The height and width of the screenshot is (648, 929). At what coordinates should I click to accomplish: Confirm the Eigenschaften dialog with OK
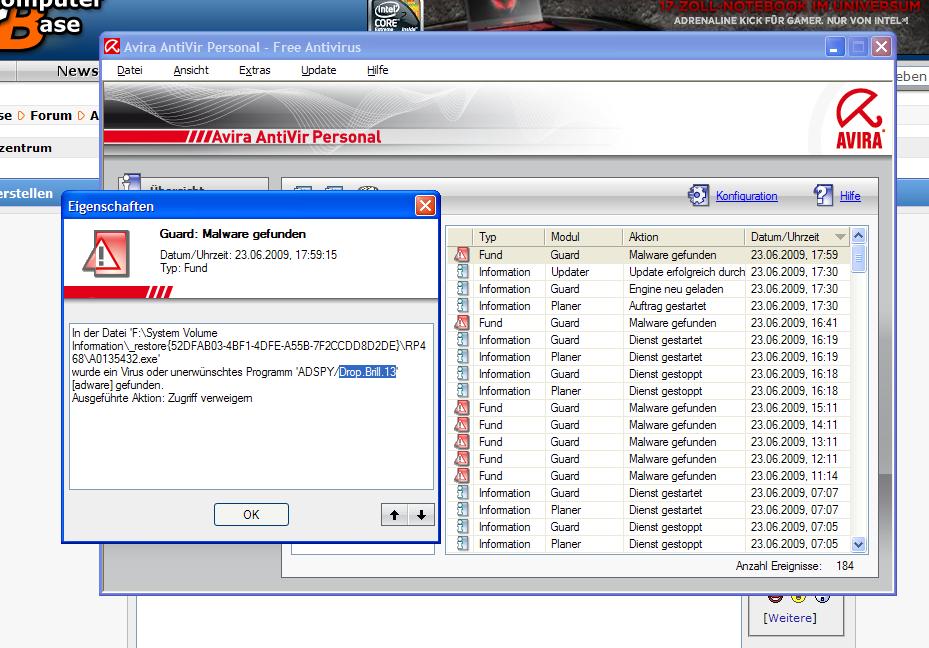(251, 515)
